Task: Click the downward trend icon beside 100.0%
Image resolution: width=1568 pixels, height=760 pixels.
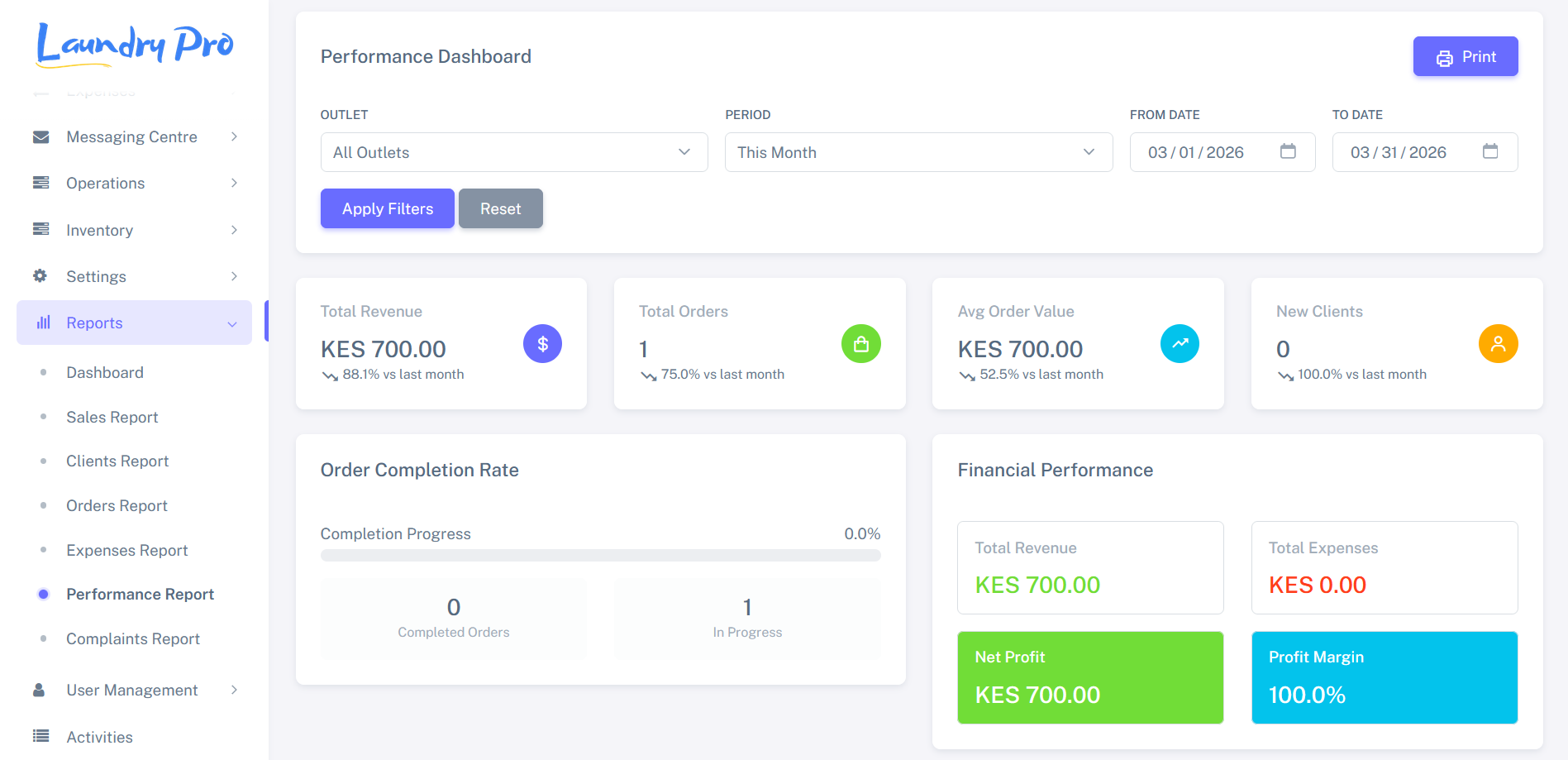Action: pyautogui.click(x=1285, y=375)
